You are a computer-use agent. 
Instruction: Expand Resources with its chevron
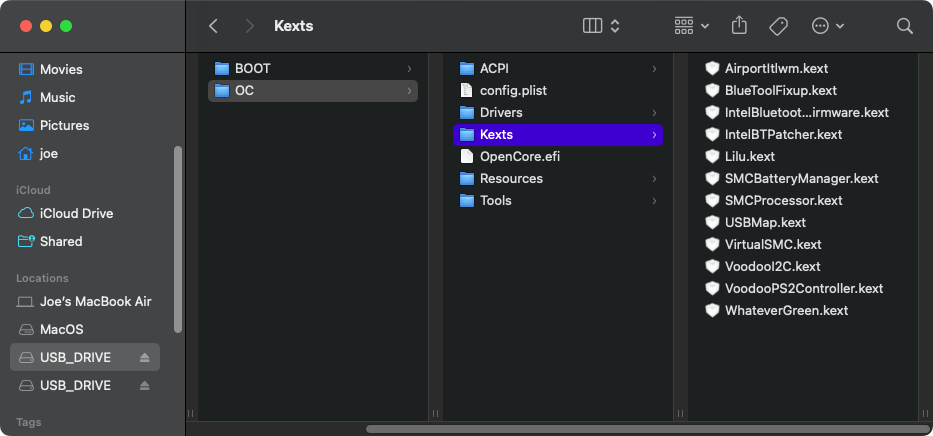click(x=655, y=179)
